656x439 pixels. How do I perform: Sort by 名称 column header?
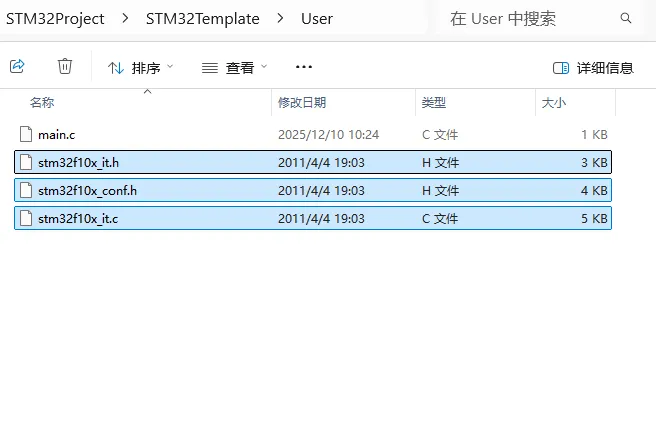[x=42, y=102]
